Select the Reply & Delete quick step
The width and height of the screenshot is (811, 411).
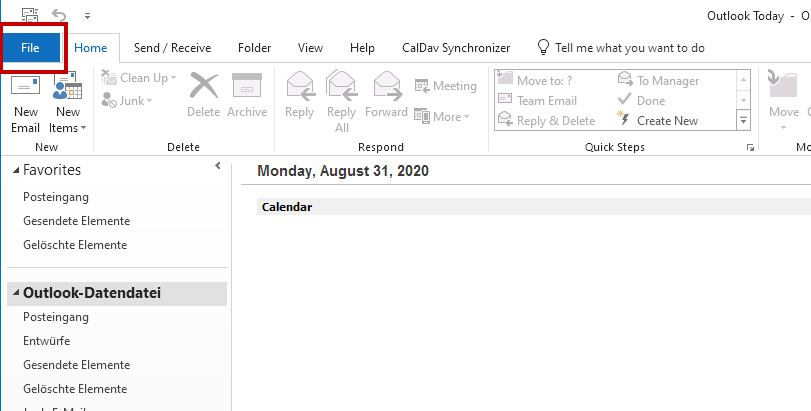(x=546, y=121)
